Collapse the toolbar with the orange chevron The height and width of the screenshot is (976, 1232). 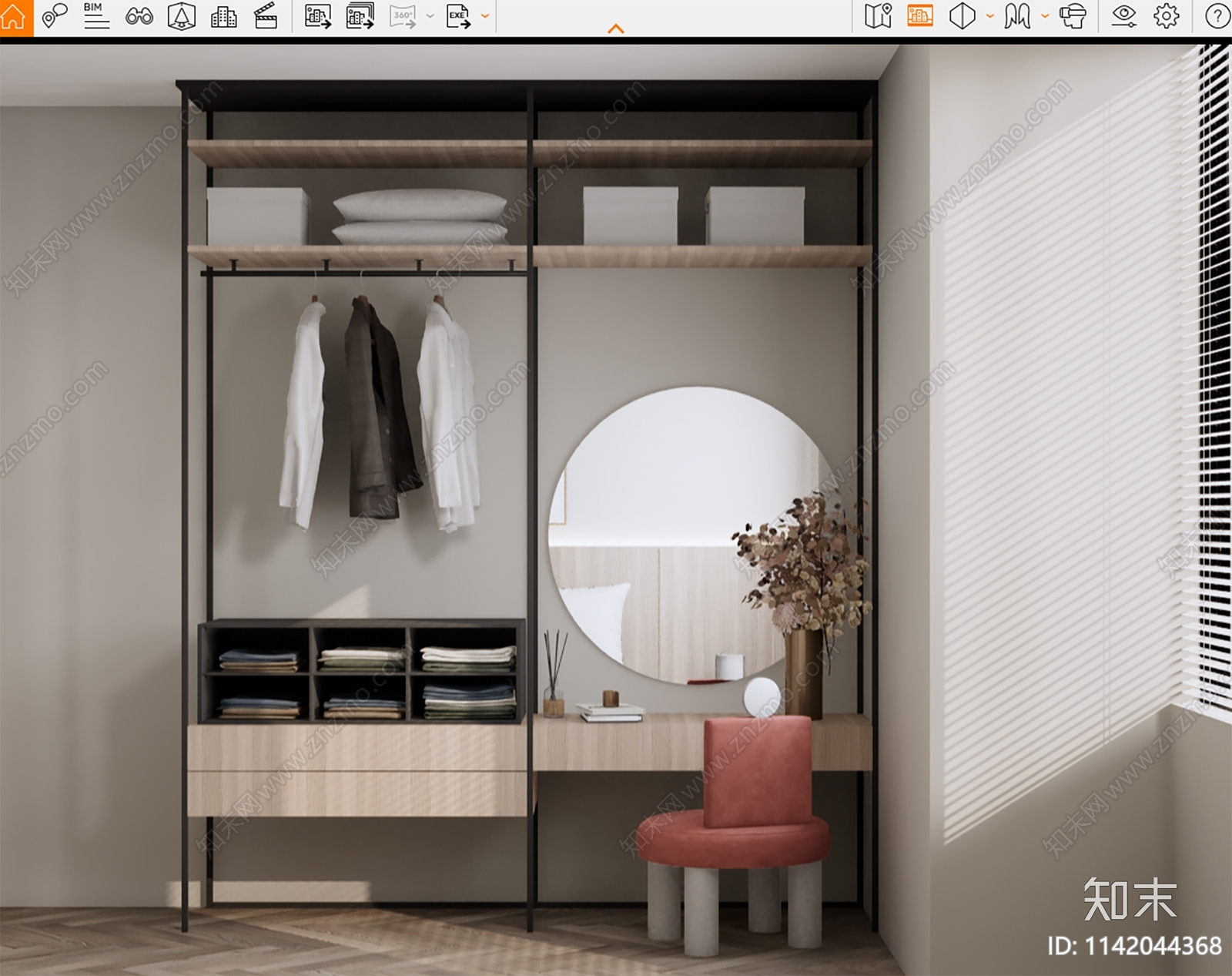[616, 29]
